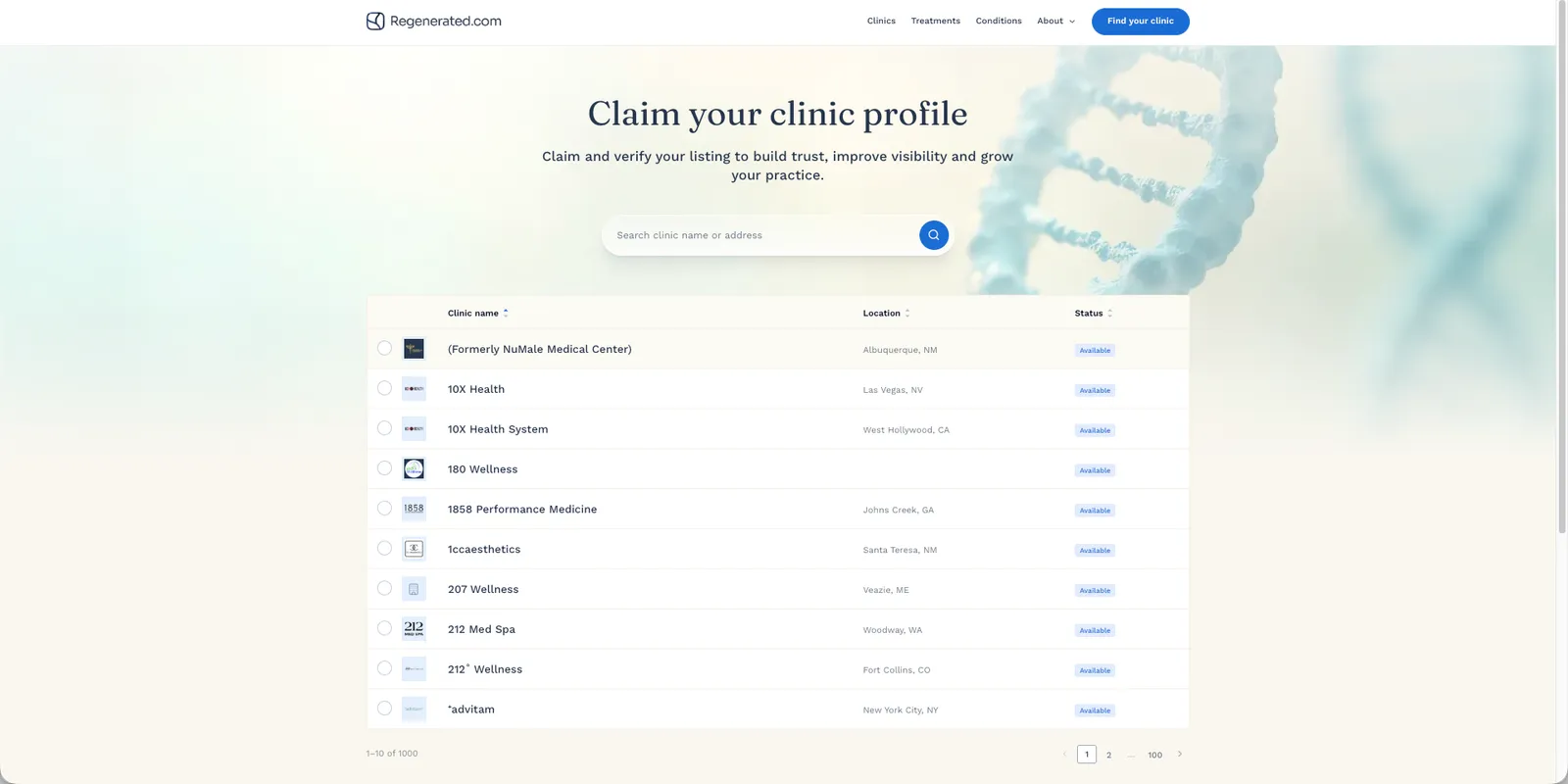Viewport: 1568px width, 784px height.
Task: Click the Regenerated.com brand name link
Action: coord(446,21)
